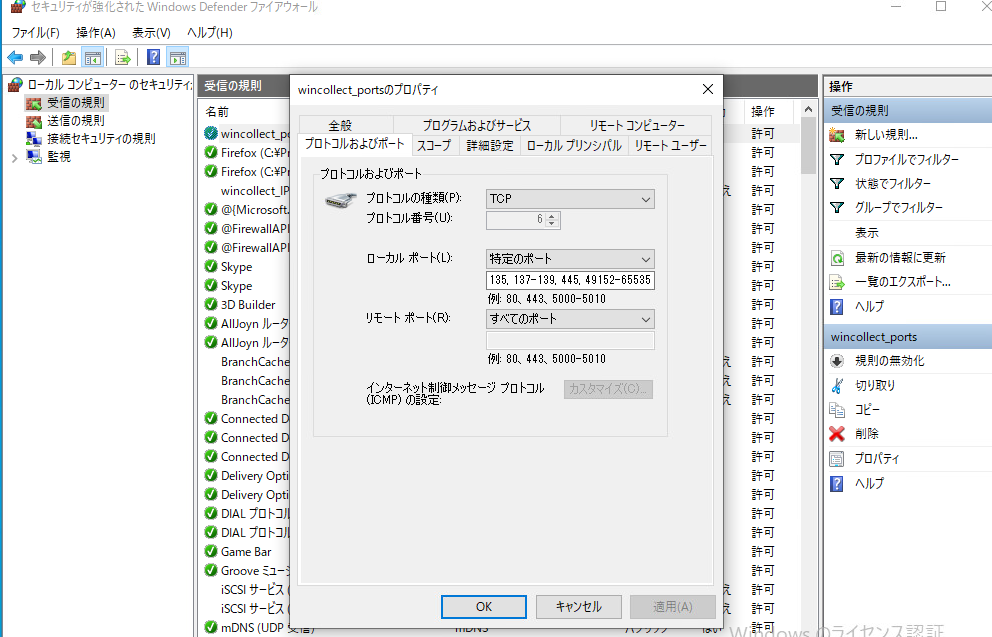Open the 表示 action submenu
This screenshot has width=992, height=637.
click(867, 233)
